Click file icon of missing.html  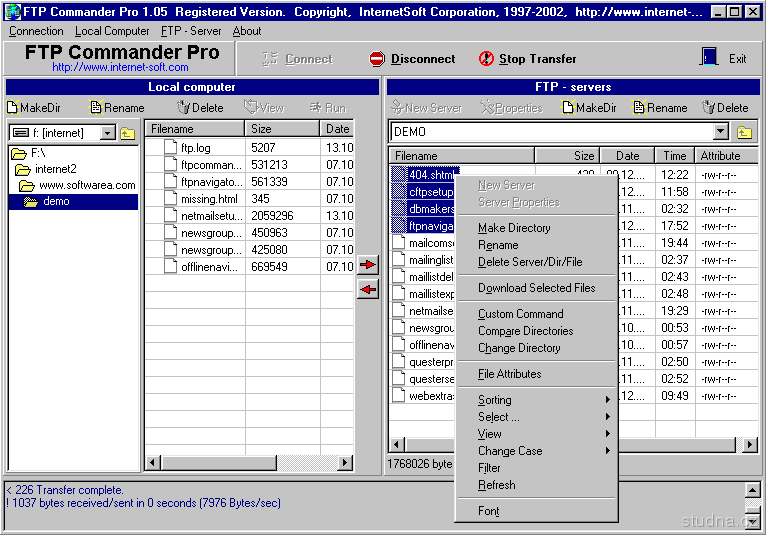pos(170,198)
